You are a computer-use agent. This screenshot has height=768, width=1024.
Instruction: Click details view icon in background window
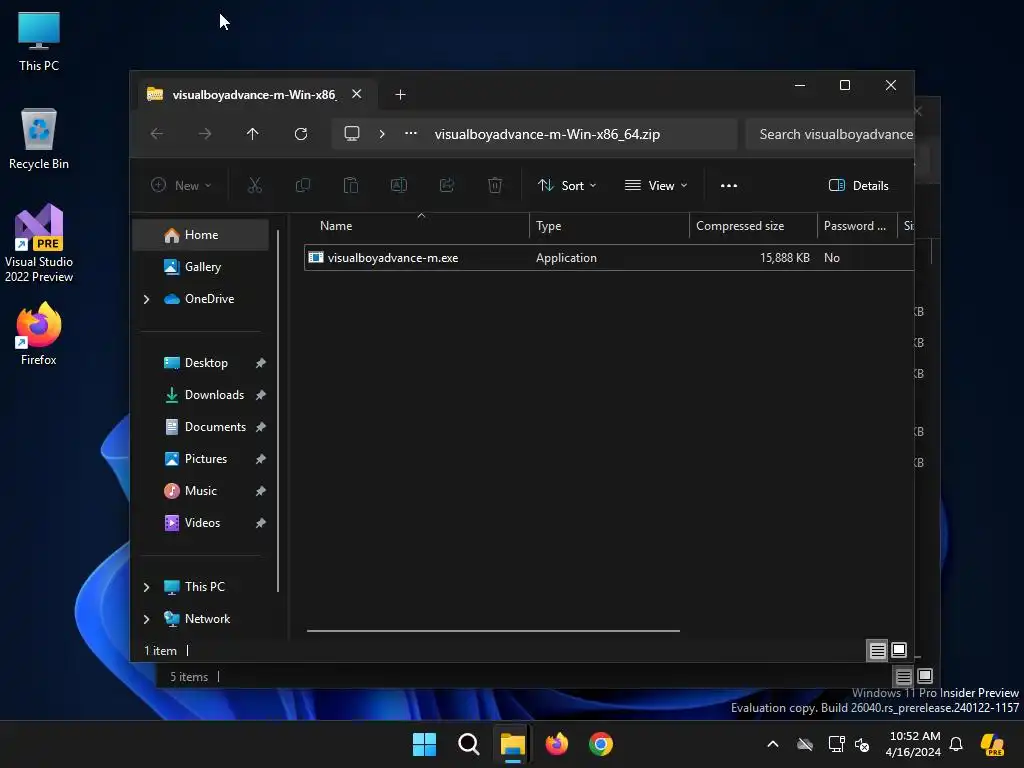(x=904, y=677)
